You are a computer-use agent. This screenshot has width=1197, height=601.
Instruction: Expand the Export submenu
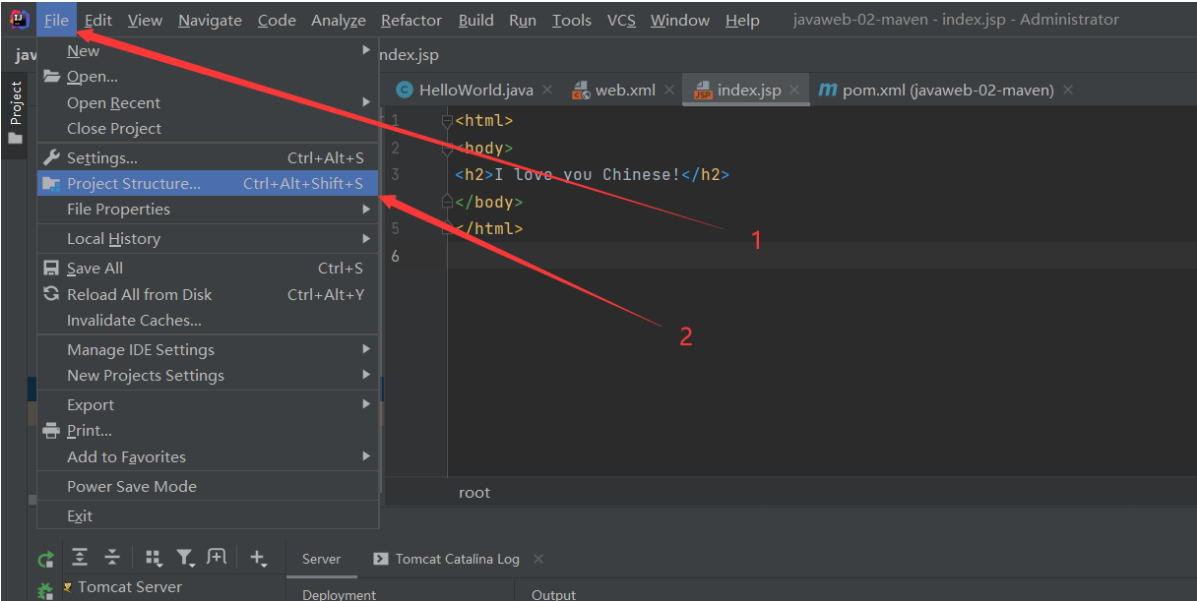(208, 405)
